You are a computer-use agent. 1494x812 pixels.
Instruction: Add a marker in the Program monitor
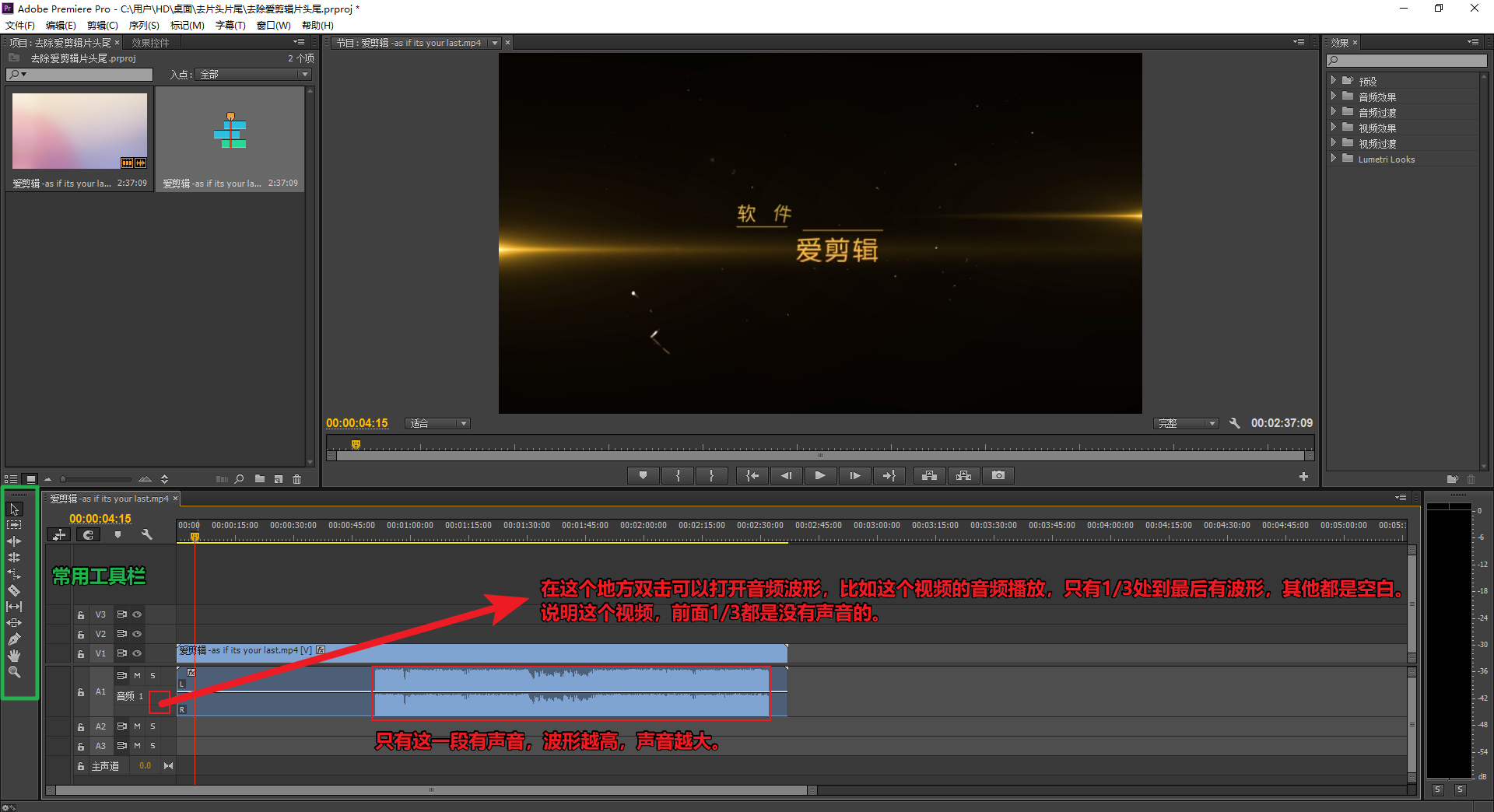click(x=644, y=475)
